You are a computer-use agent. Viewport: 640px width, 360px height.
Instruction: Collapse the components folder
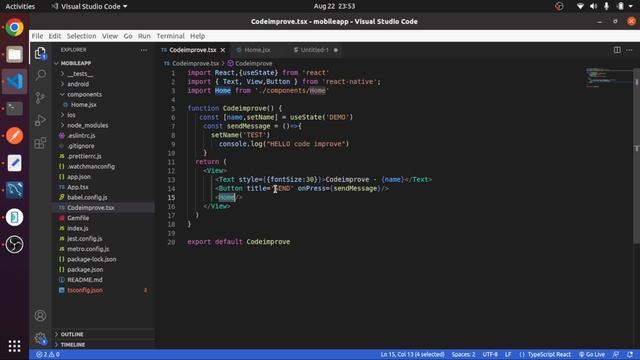[x=84, y=94]
